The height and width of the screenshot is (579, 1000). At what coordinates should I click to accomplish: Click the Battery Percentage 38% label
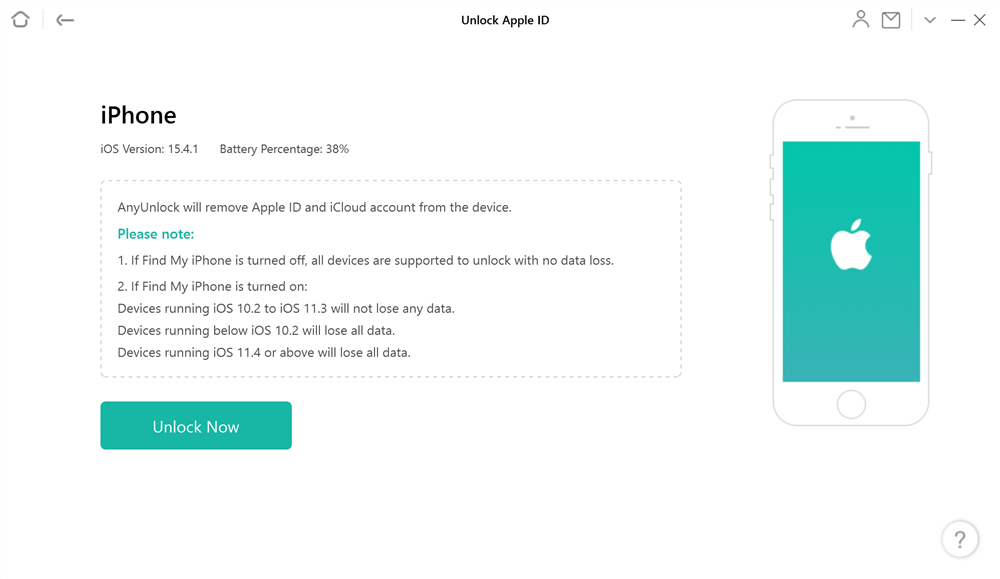click(284, 149)
